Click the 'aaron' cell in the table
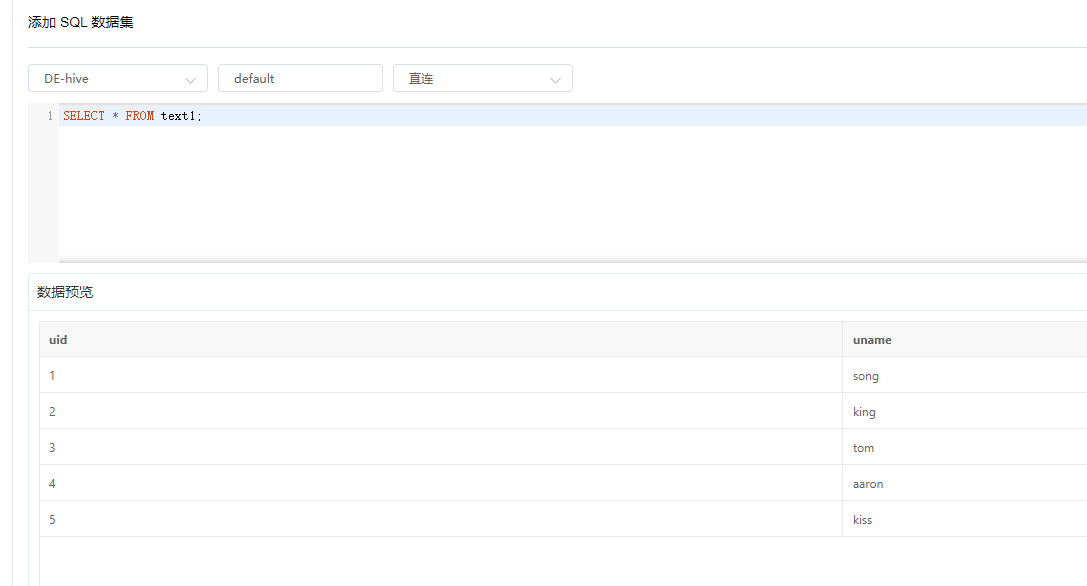This screenshot has width=1087, height=586. pyautogui.click(x=868, y=483)
